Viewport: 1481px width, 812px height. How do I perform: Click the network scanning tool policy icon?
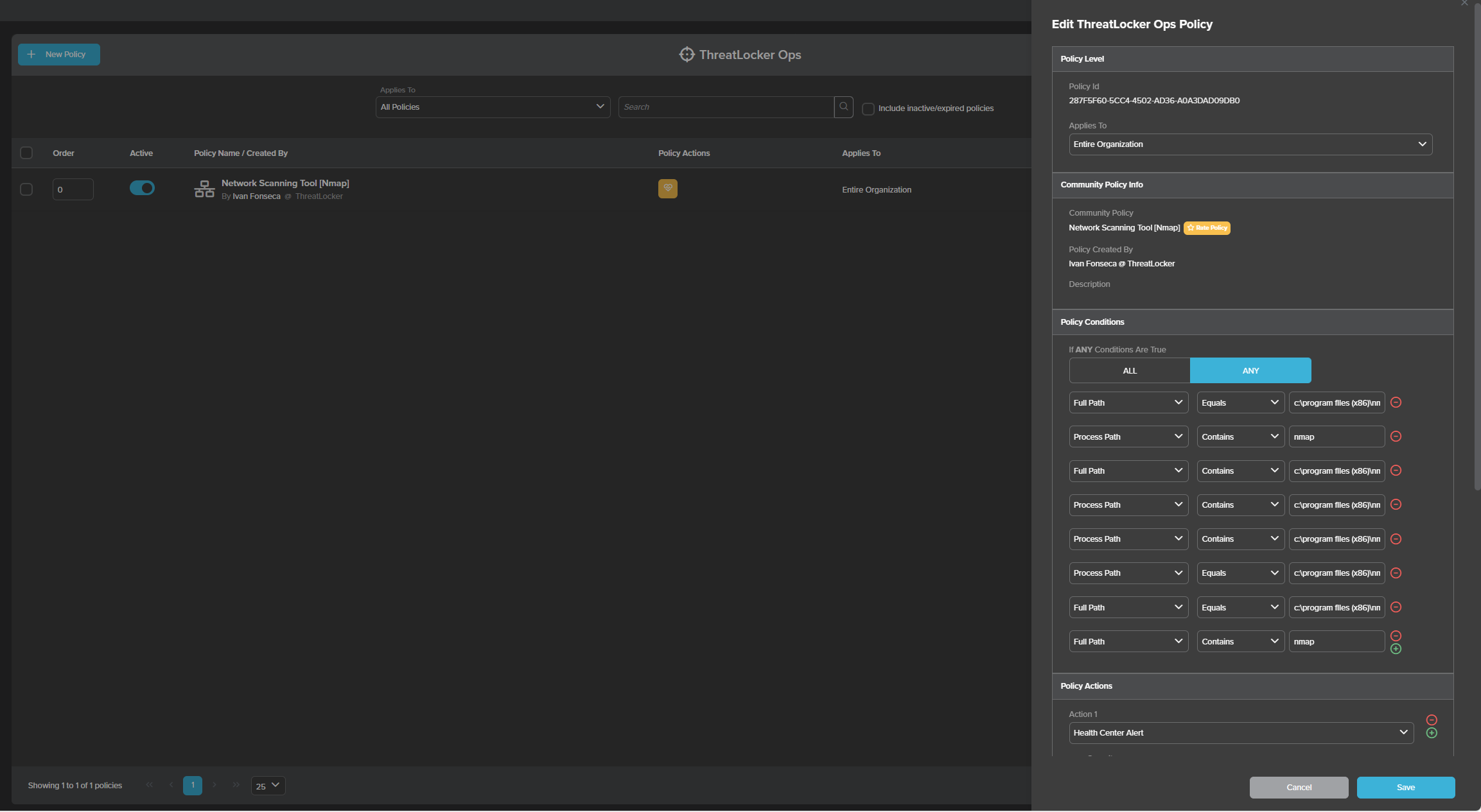pyautogui.click(x=205, y=189)
